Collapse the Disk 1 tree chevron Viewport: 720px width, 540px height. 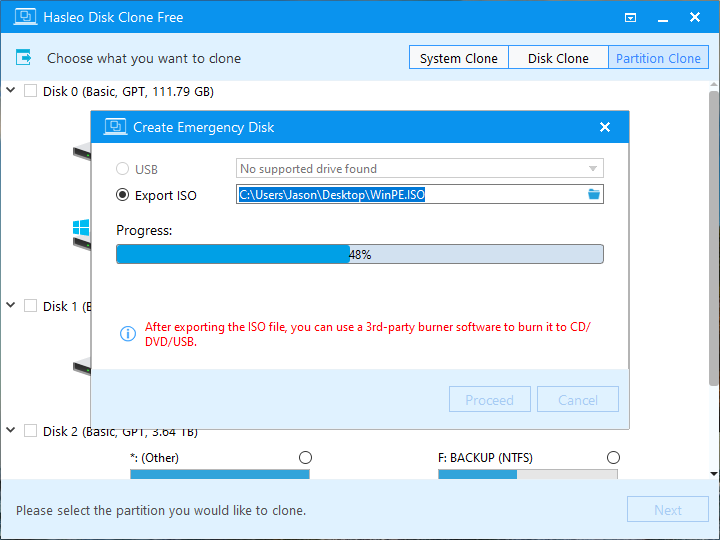(x=11, y=305)
